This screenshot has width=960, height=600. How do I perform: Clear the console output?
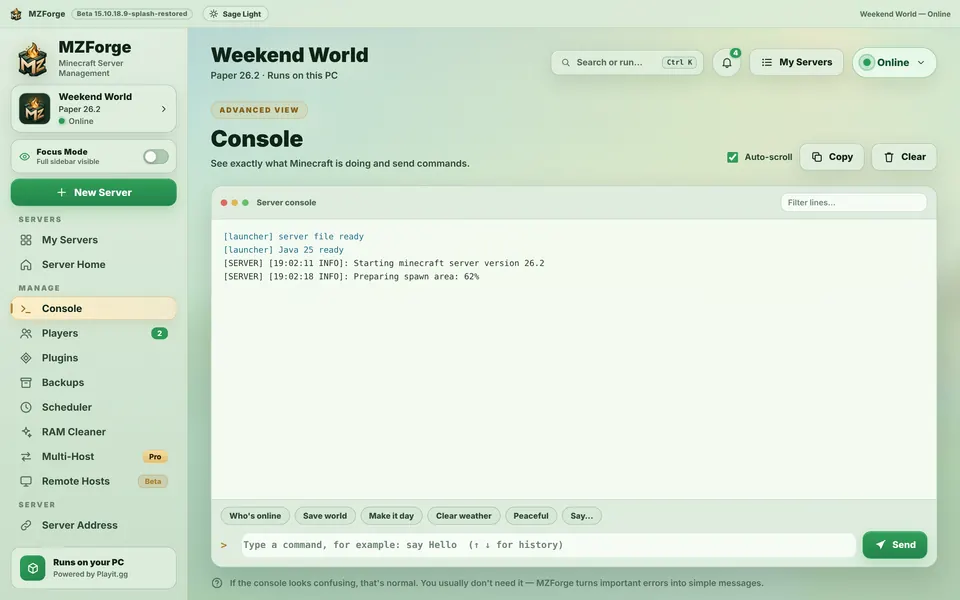(x=904, y=157)
